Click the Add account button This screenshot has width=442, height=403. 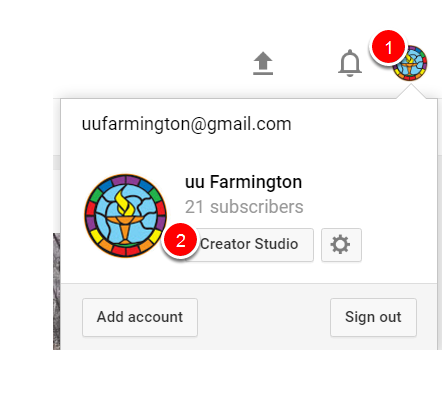(140, 317)
